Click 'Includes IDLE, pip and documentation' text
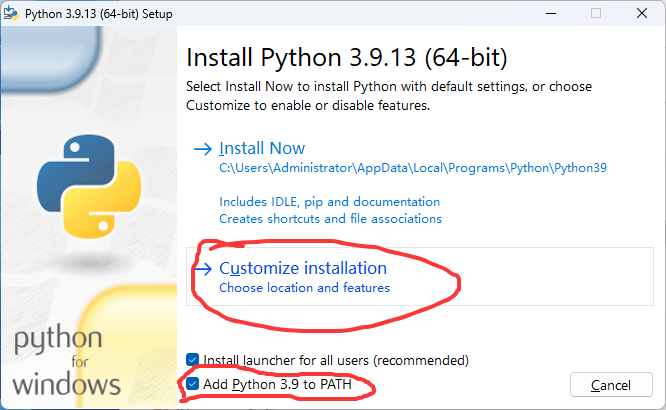 329,202
